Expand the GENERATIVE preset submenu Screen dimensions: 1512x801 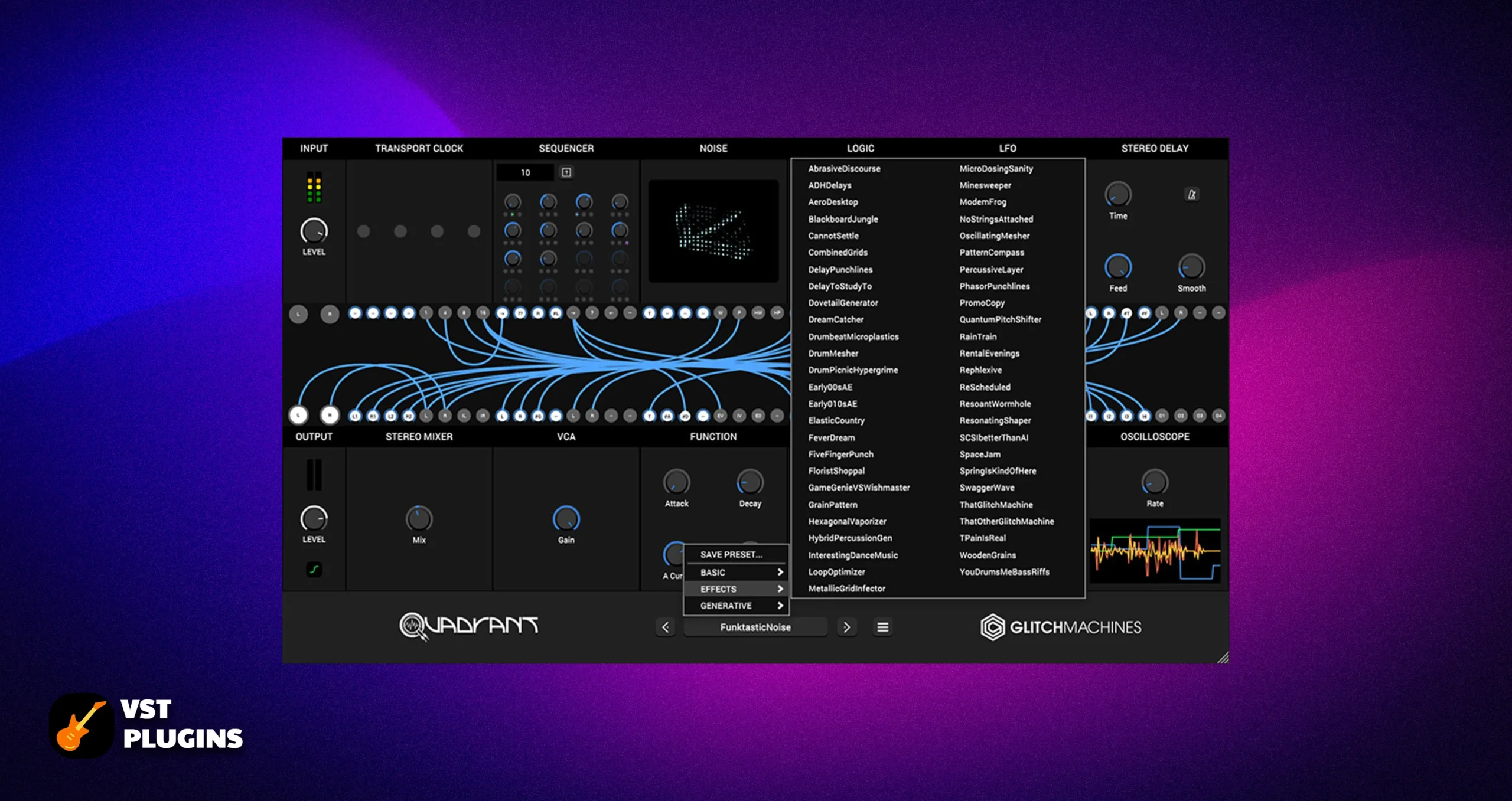tap(737, 606)
